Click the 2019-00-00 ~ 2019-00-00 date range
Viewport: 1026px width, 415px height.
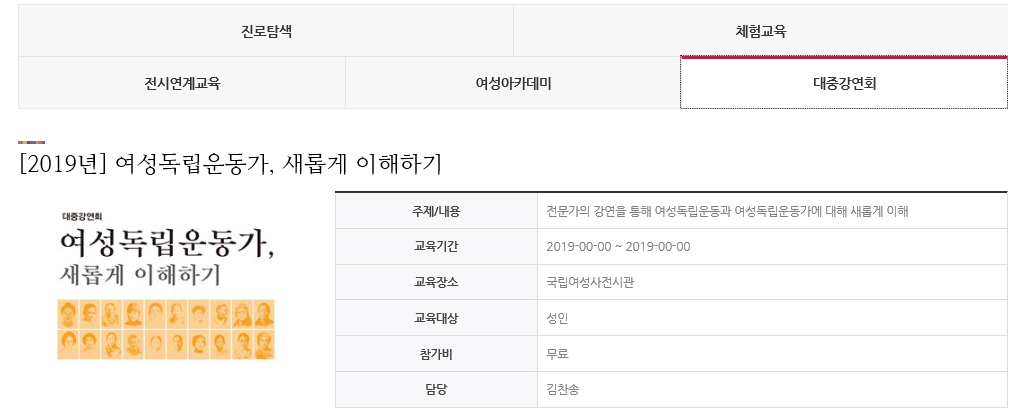pos(618,247)
